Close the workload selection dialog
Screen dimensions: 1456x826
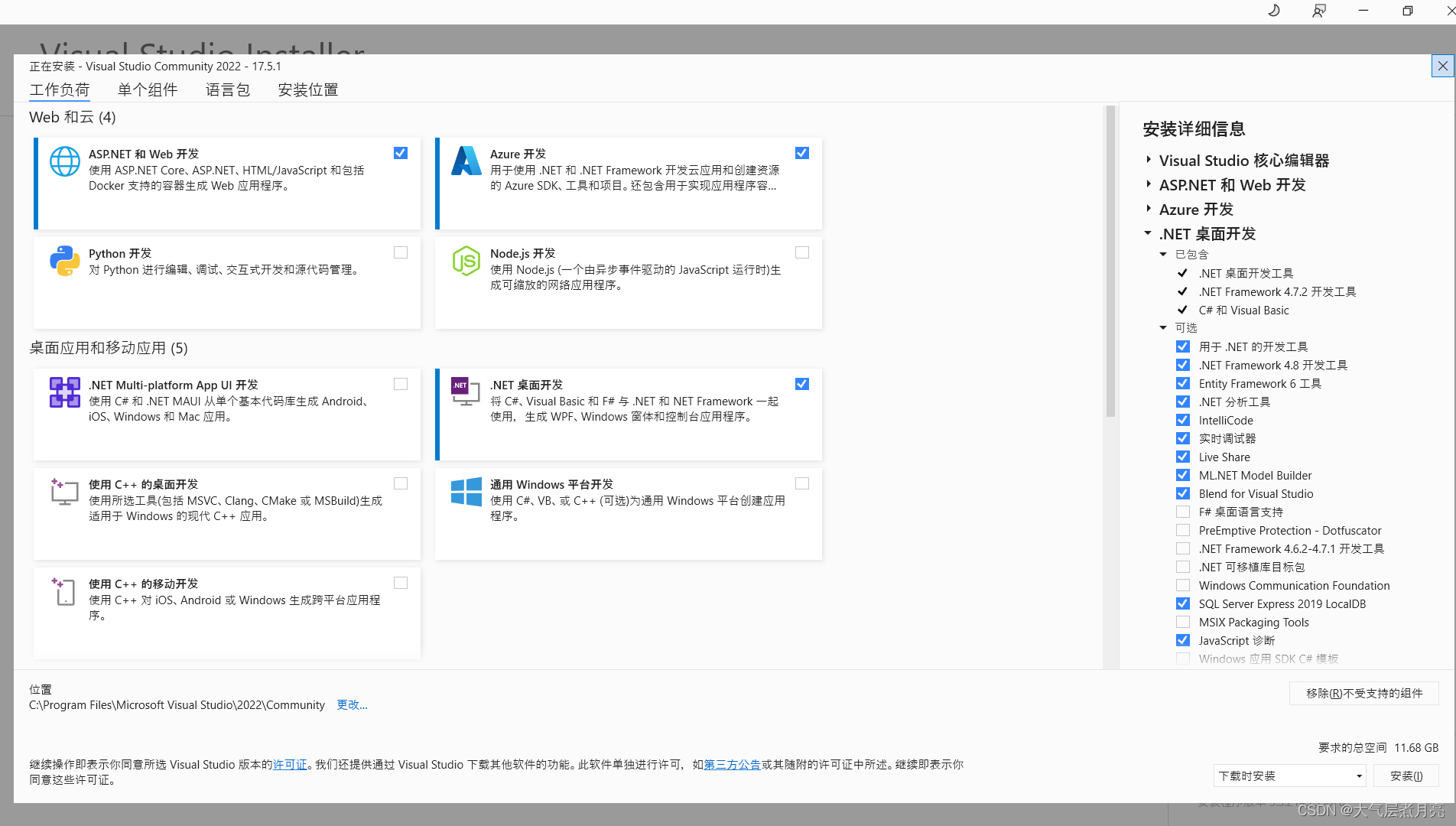[1442, 66]
